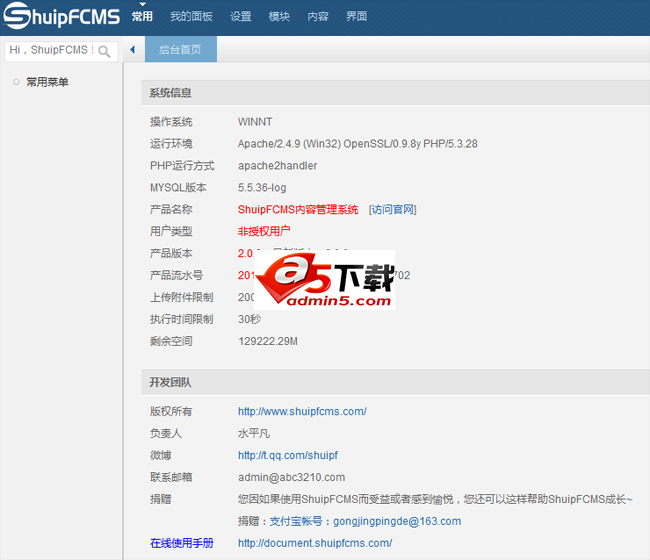The image size is (650, 560).
Task: Click the Hi, ShuipFCMS search field
Action: pyautogui.click(x=61, y=51)
